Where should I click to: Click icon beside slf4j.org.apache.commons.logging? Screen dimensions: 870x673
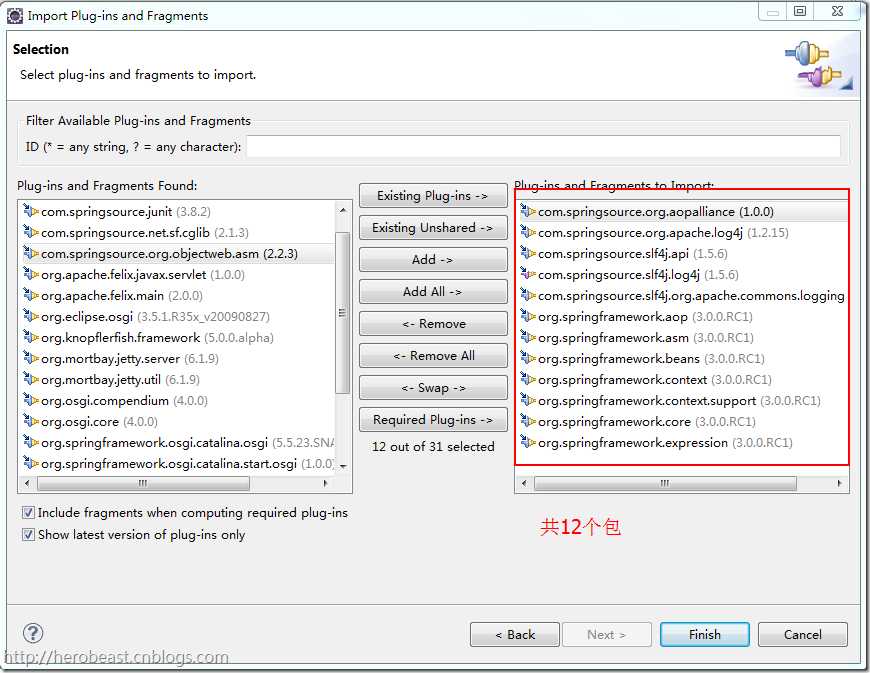[x=528, y=296]
